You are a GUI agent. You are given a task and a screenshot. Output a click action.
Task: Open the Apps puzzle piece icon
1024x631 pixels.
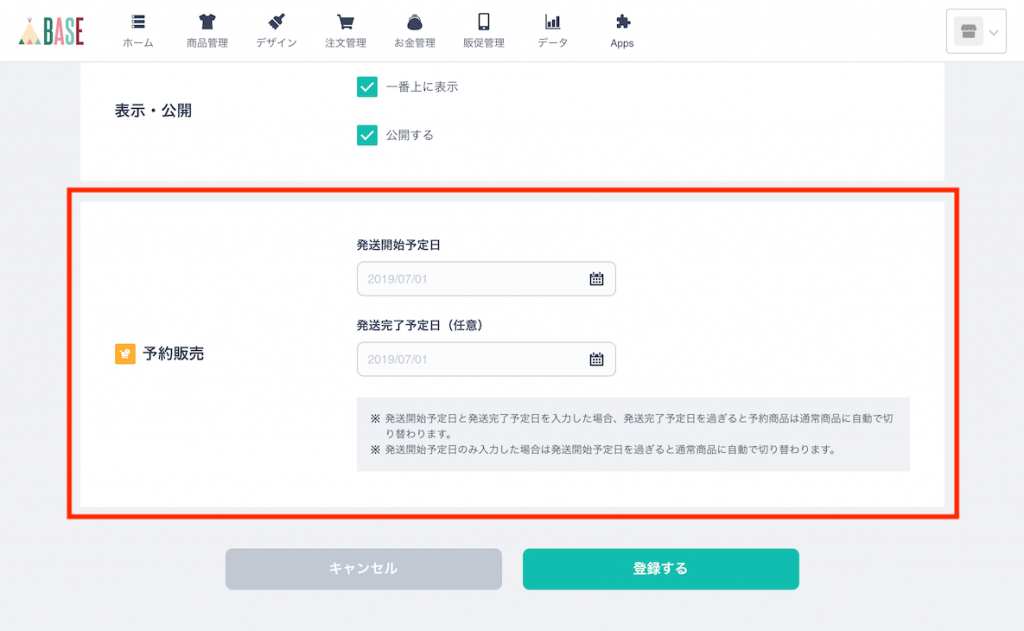622,22
